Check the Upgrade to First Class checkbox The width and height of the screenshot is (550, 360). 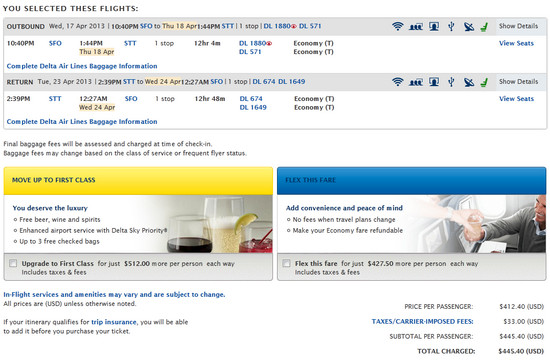13,263
